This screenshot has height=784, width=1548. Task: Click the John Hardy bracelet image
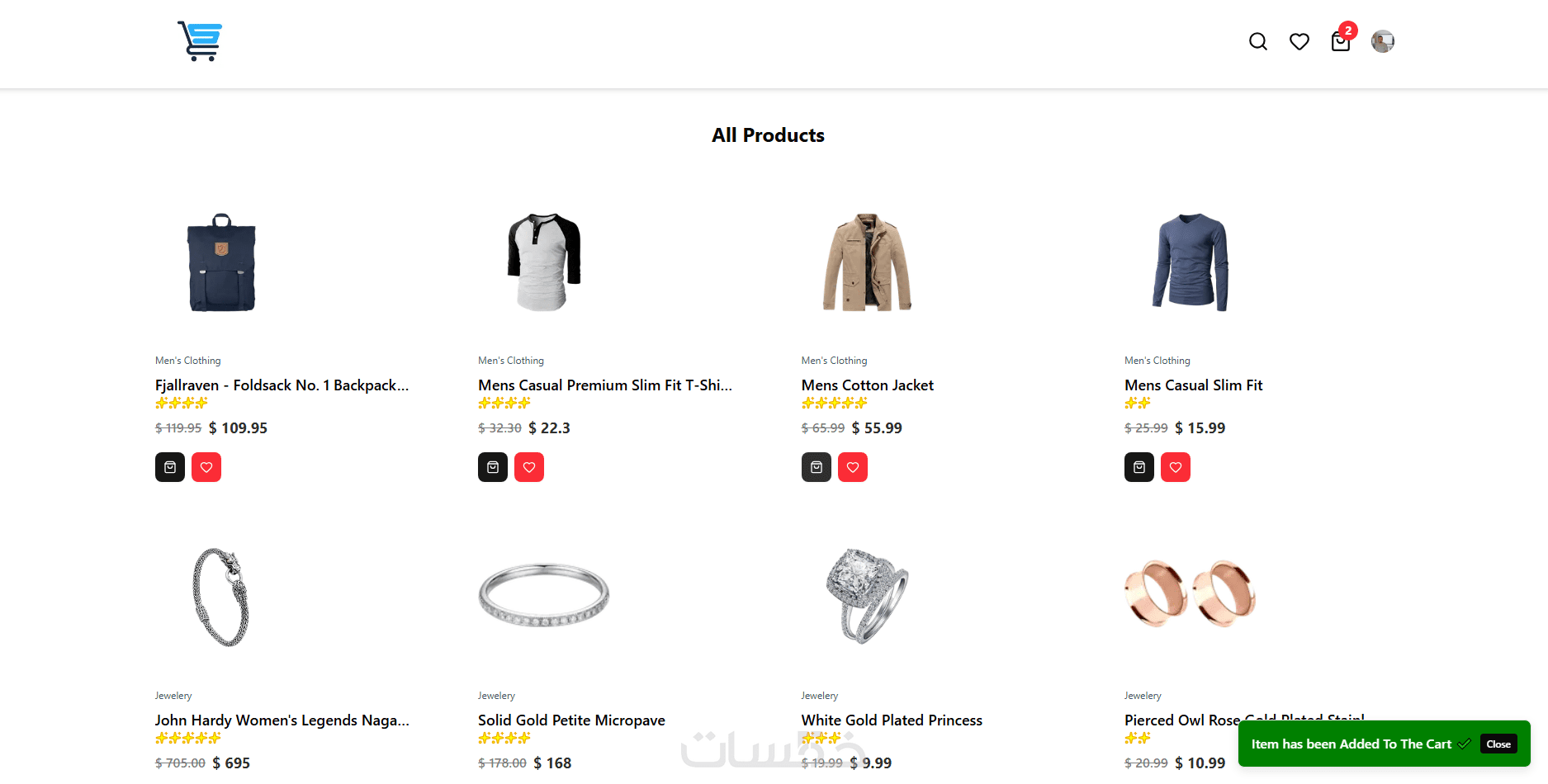[221, 597]
